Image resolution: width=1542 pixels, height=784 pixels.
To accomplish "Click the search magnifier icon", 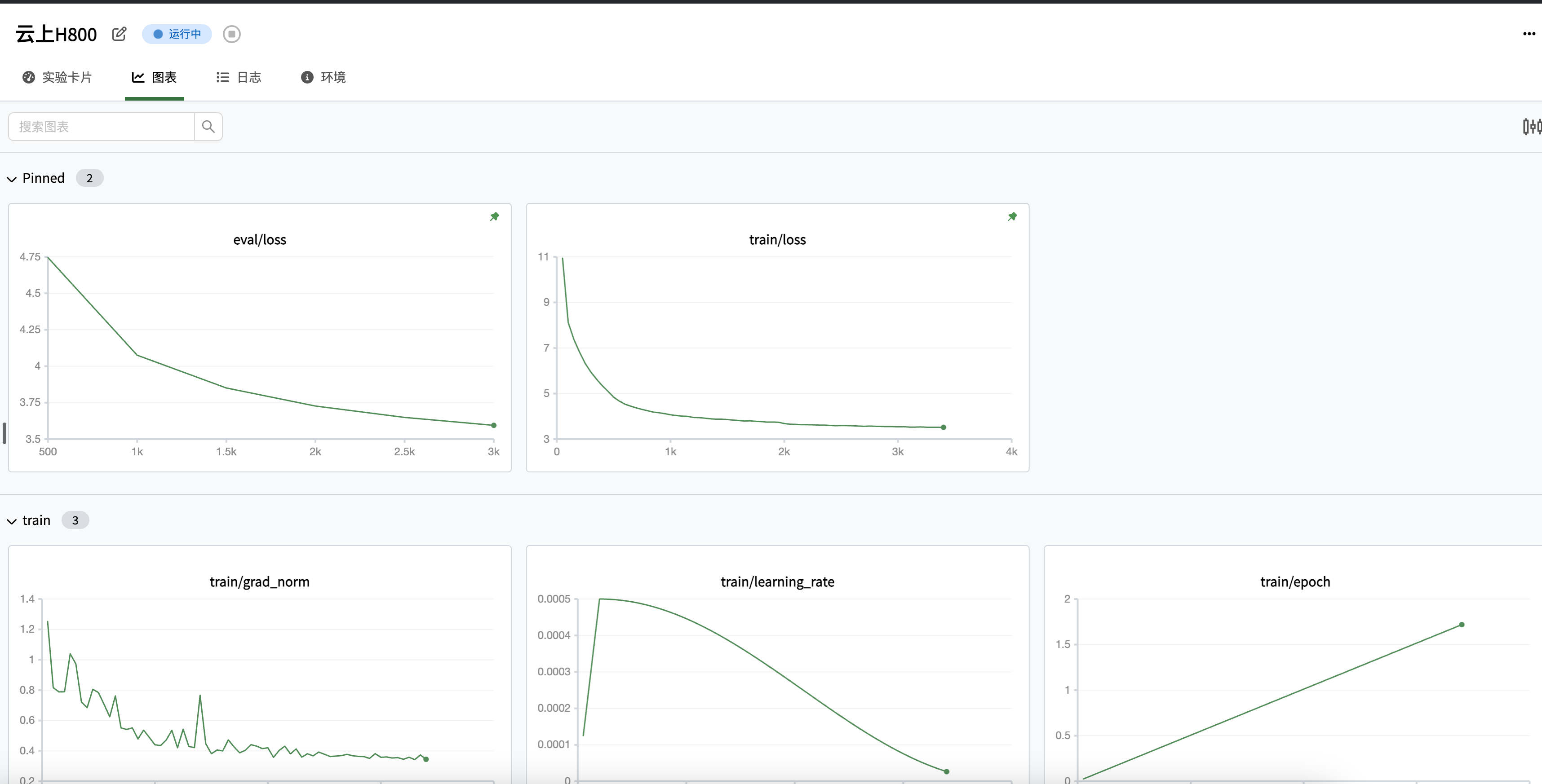I will click(208, 127).
